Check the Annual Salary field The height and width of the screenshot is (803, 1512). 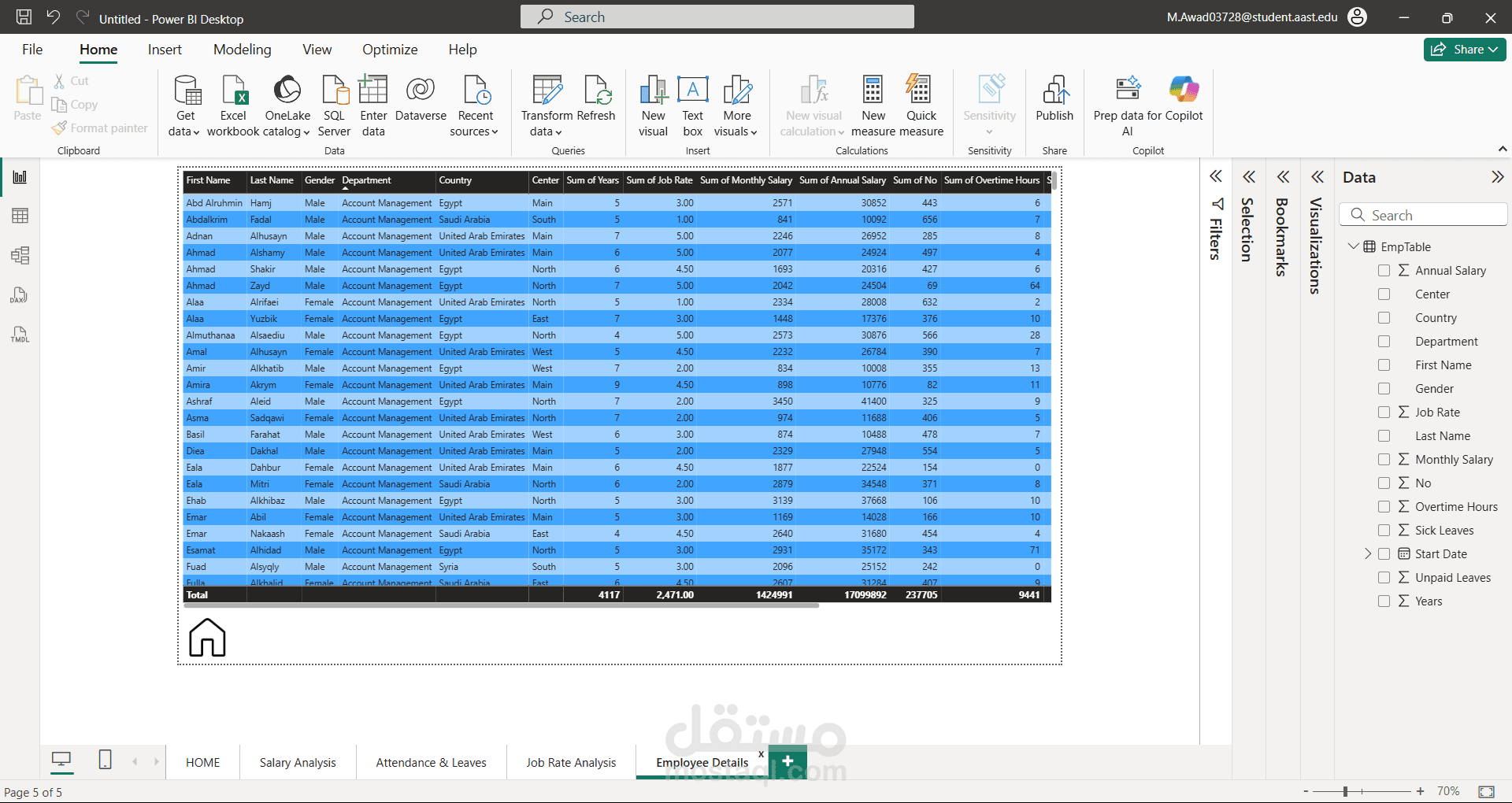(1384, 271)
